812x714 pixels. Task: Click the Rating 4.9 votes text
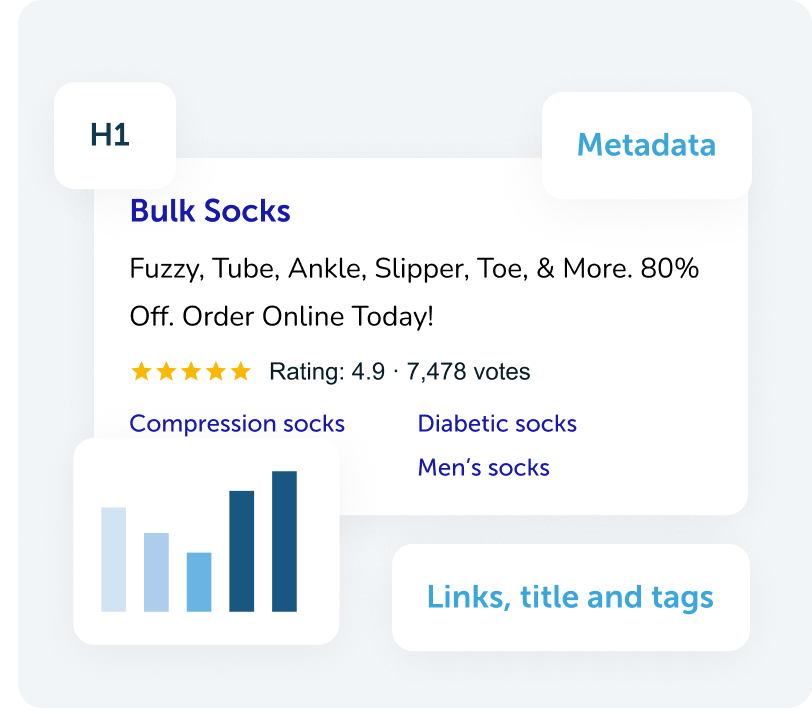(400, 372)
